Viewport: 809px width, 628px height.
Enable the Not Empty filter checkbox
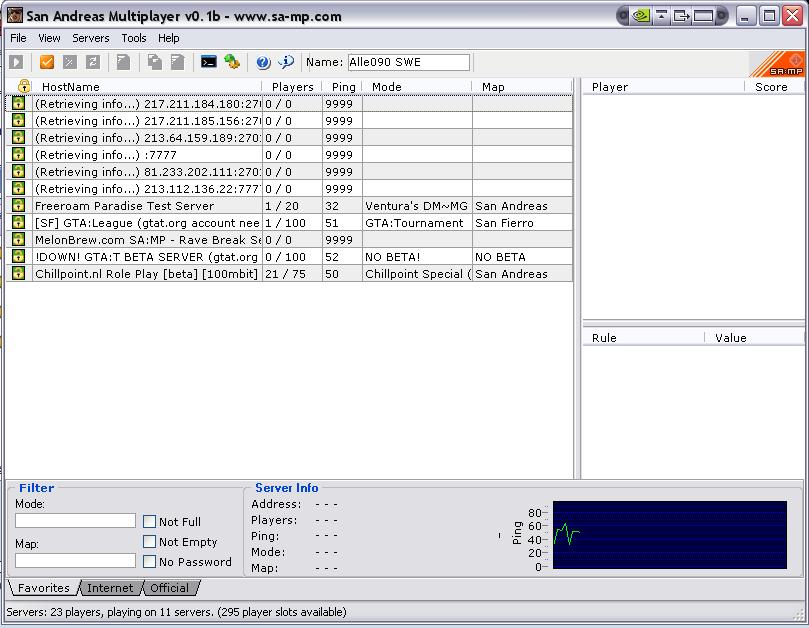[x=149, y=541]
